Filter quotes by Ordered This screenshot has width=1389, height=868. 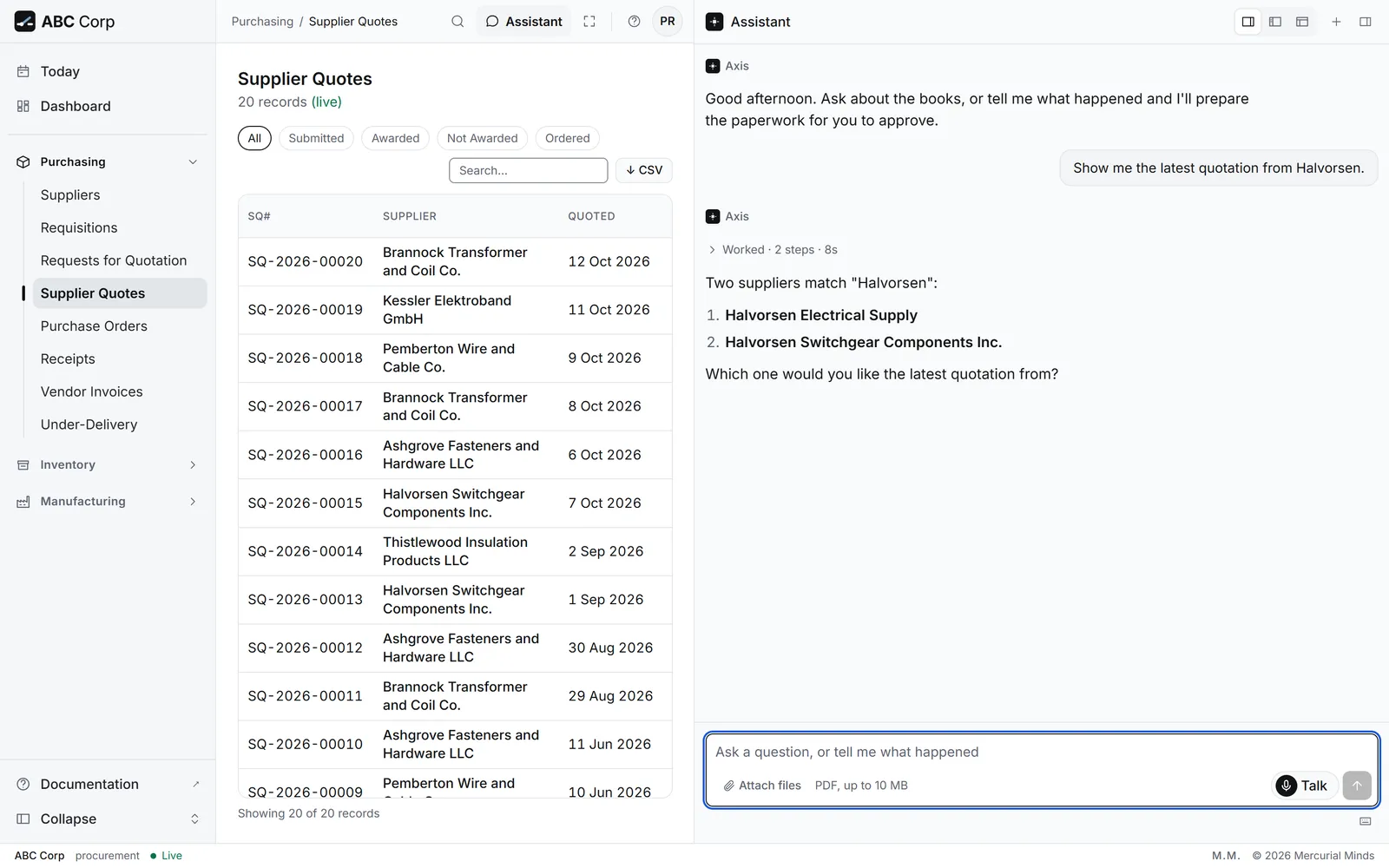tap(567, 138)
